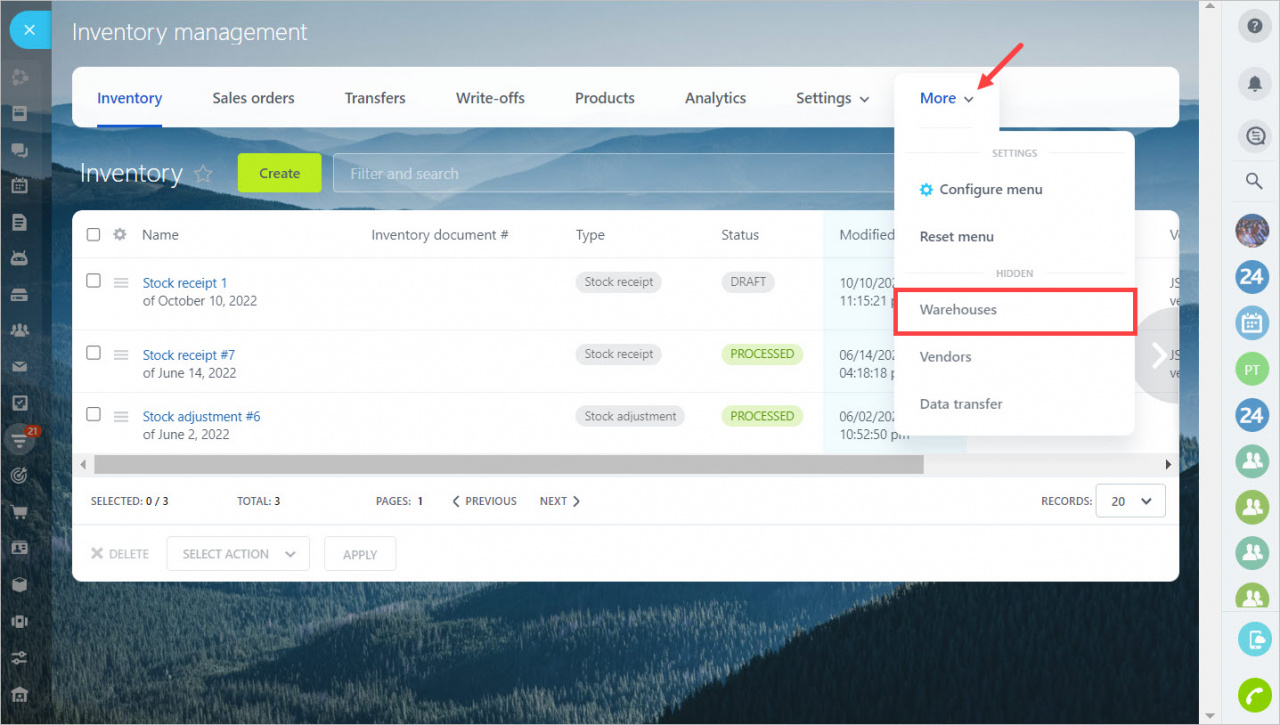Click the Delete action

click(x=120, y=554)
